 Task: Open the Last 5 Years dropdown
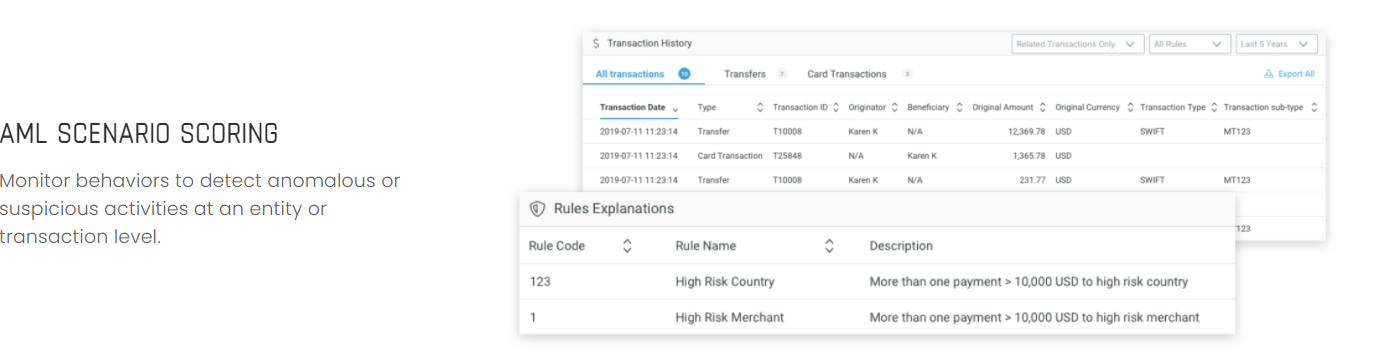pos(1276,44)
